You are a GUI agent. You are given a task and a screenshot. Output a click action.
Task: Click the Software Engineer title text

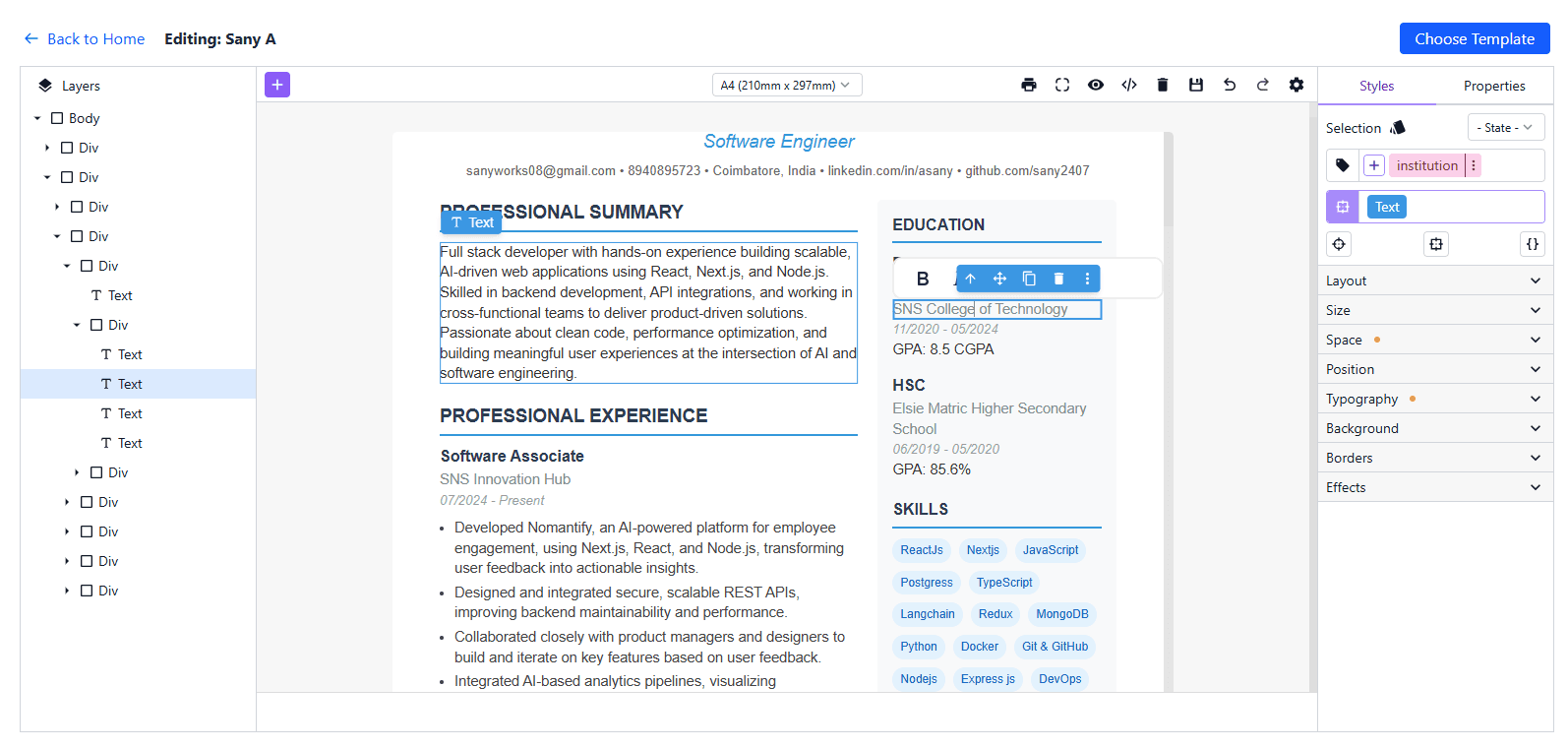coord(778,142)
